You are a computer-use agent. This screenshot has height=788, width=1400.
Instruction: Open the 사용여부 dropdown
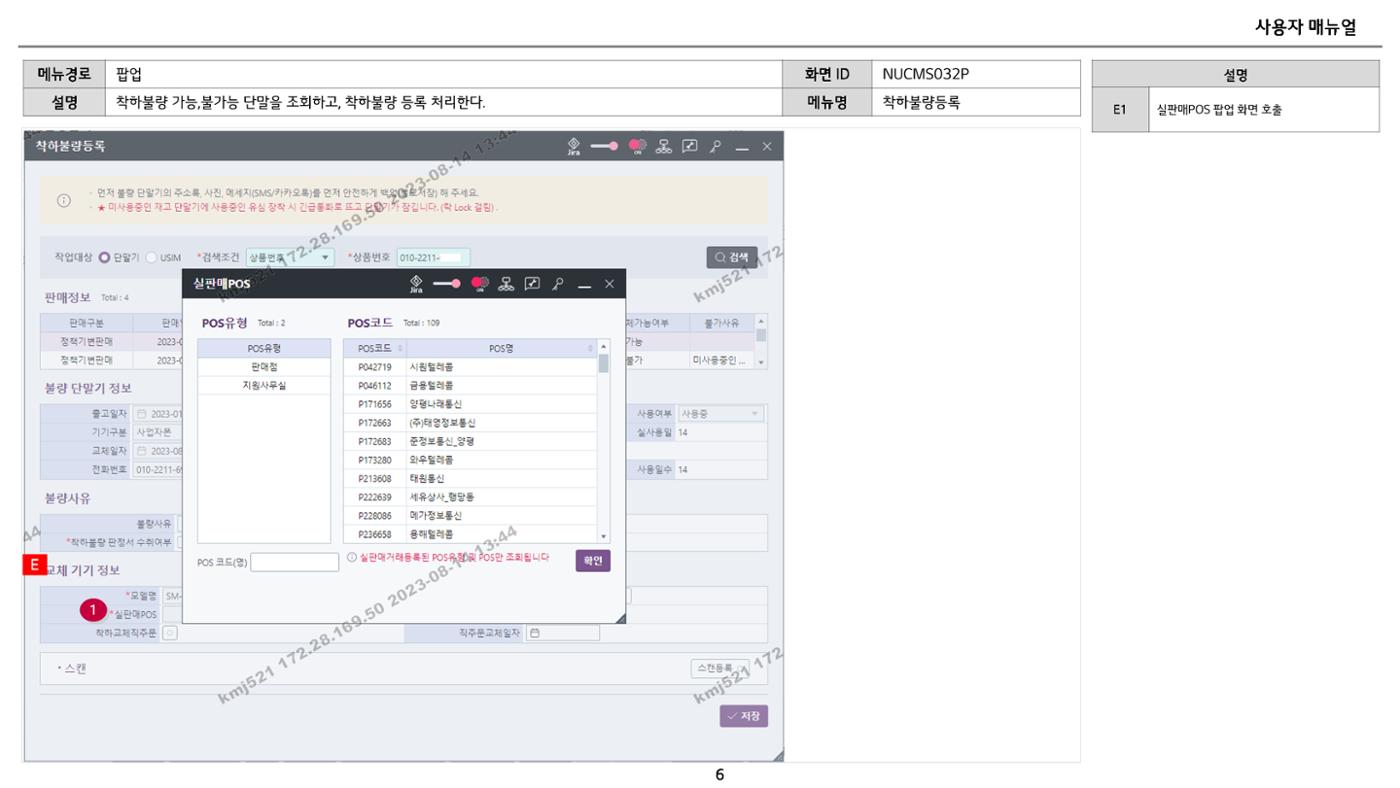[x=720, y=413]
